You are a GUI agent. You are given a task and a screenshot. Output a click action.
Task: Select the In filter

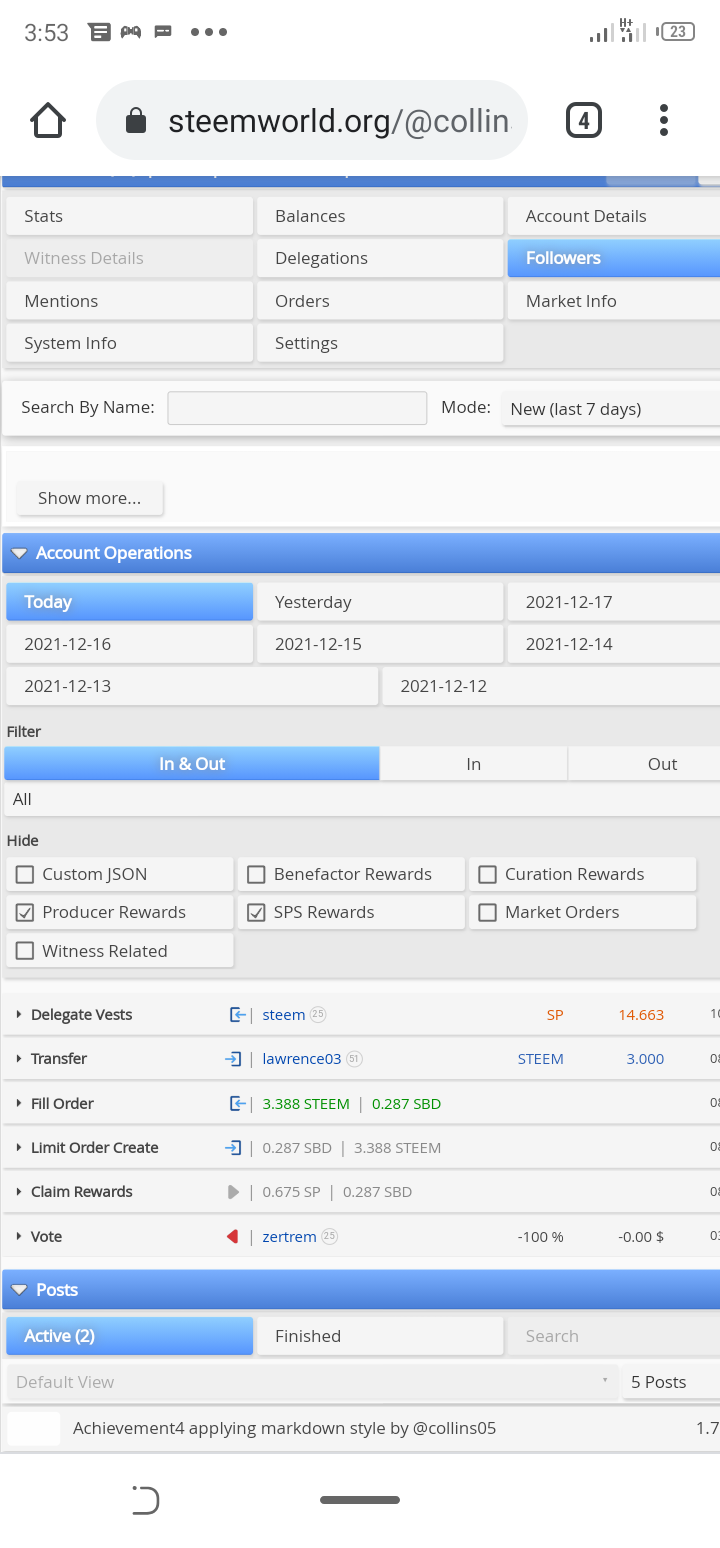tap(474, 764)
